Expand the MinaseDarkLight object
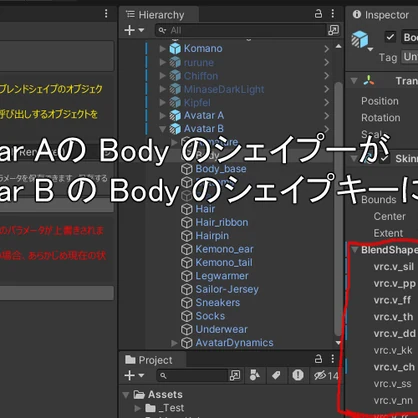The height and width of the screenshot is (418, 418). pos(162,89)
